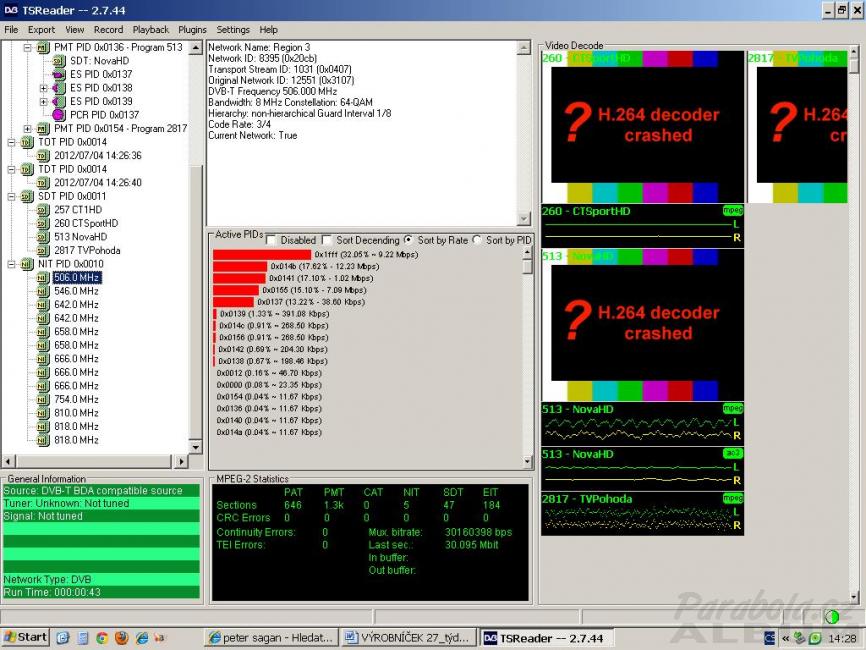Click the 0x1fff PID rate bar
866x650 pixels.
[262, 255]
